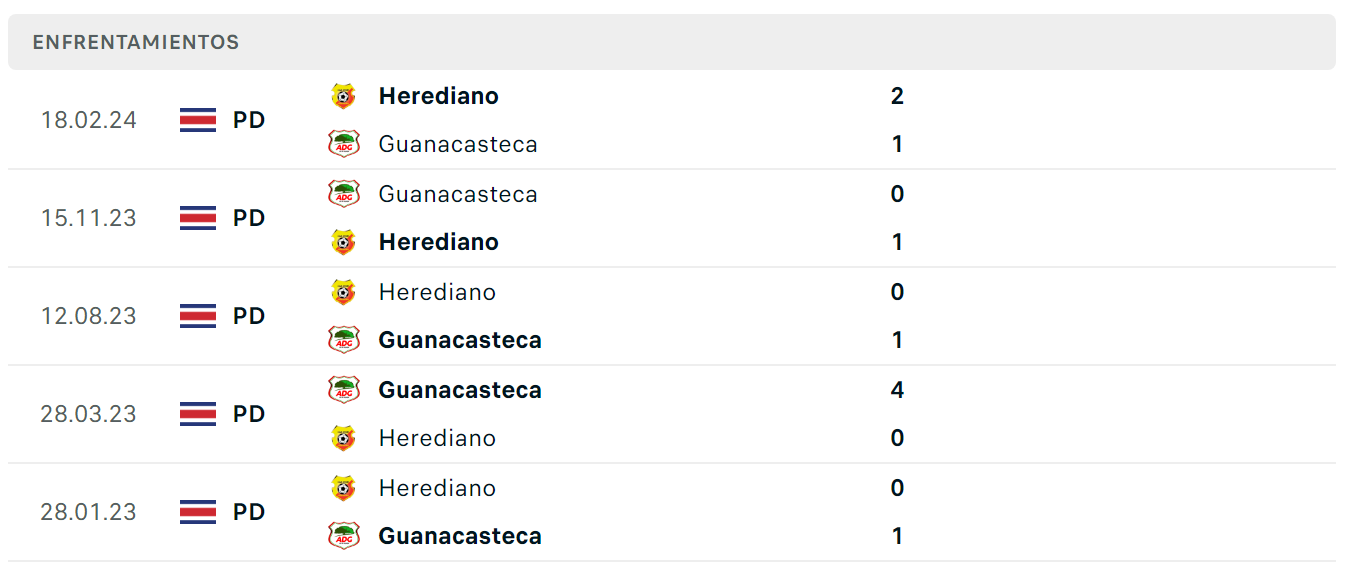Click Guanacasteca crest in 28.01.23 match
This screenshot has width=1352, height=577.
(343, 536)
